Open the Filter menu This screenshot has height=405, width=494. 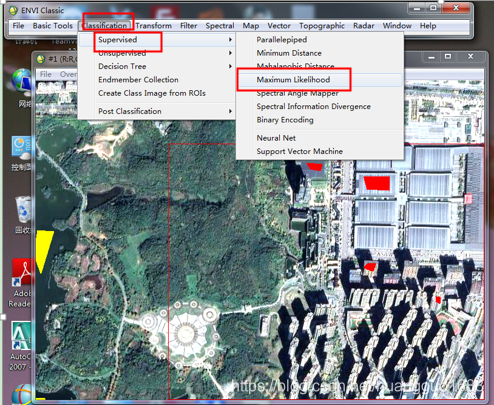[x=188, y=26]
